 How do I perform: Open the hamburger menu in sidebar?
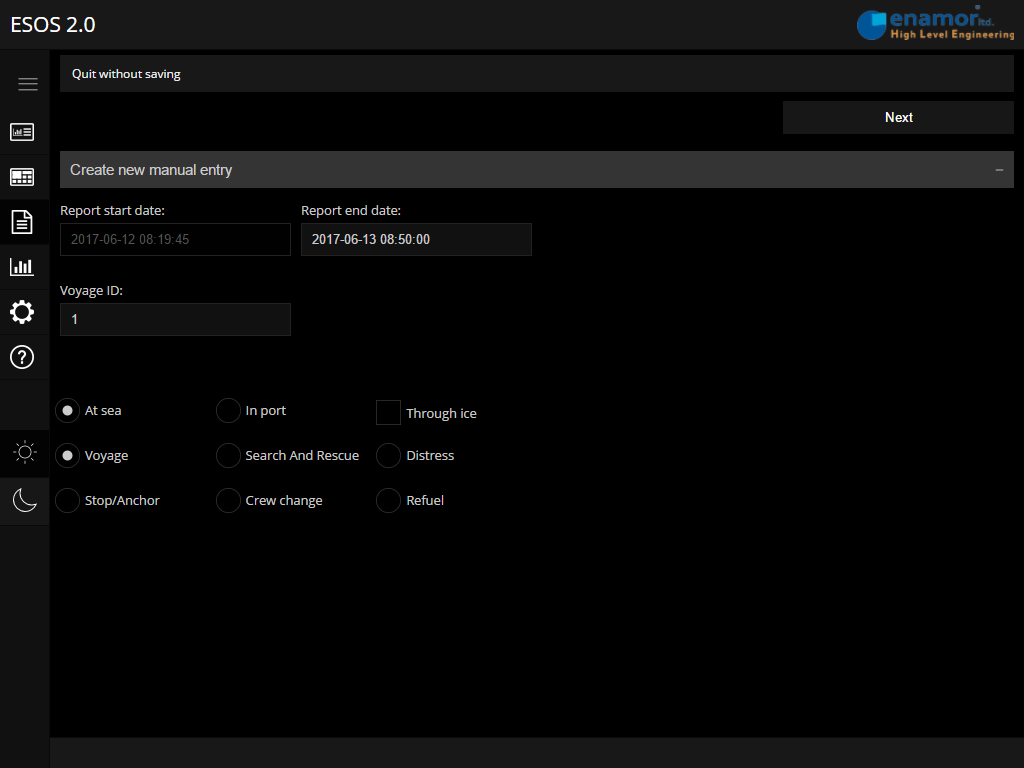[27, 84]
